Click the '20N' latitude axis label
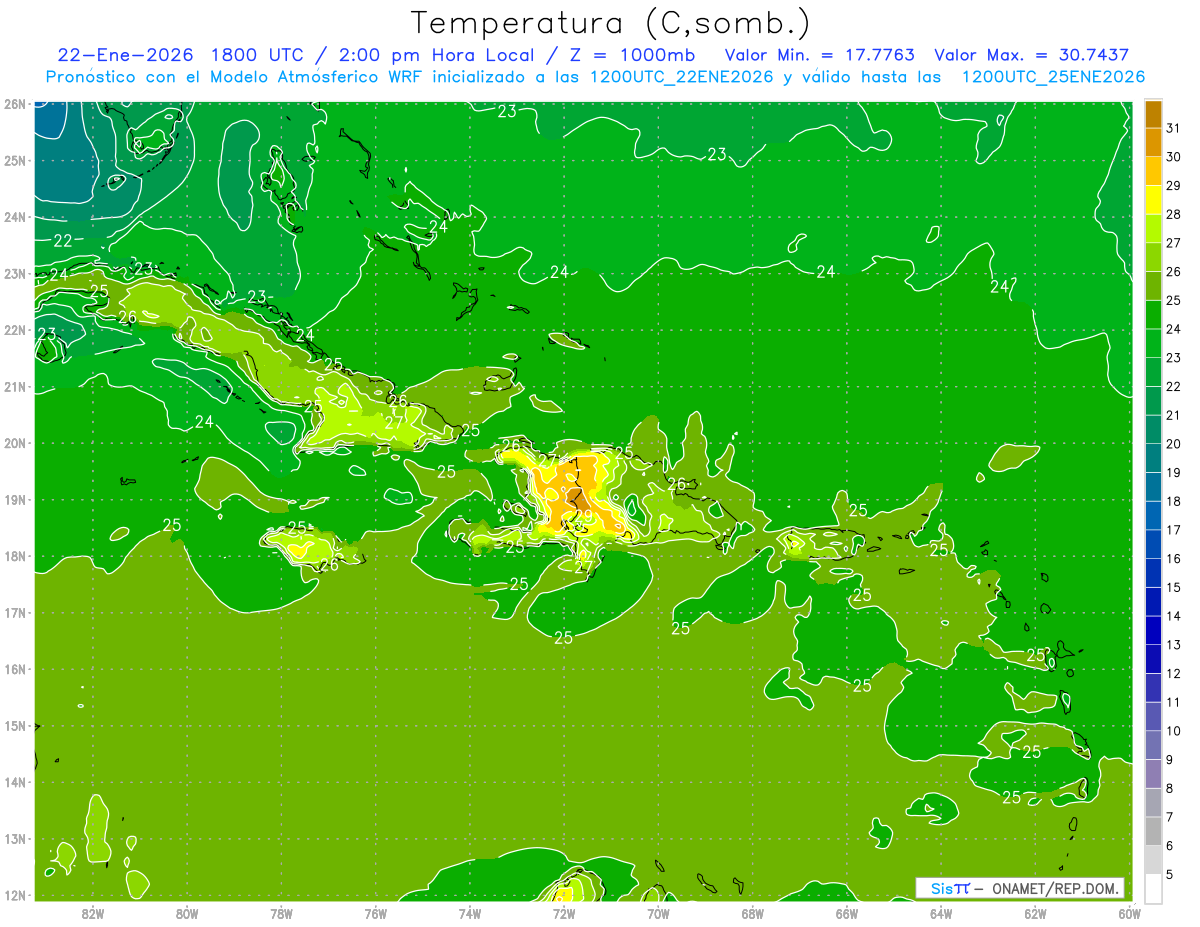 pyautogui.click(x=14, y=443)
